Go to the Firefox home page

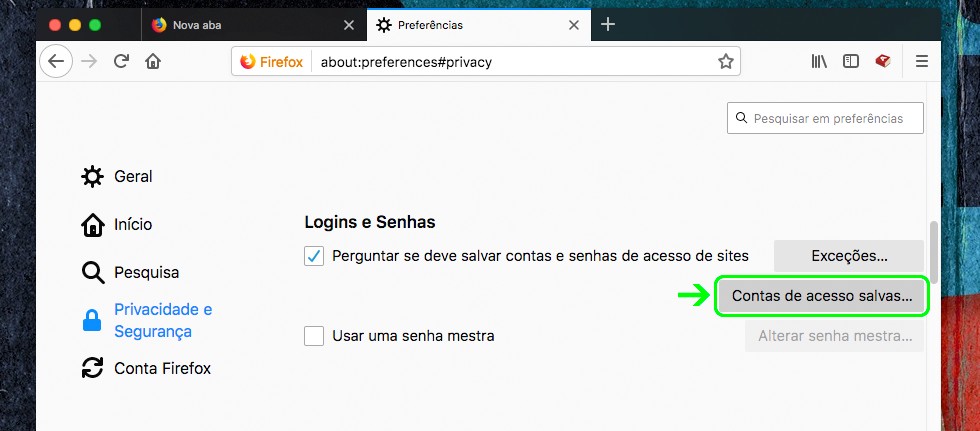point(153,61)
